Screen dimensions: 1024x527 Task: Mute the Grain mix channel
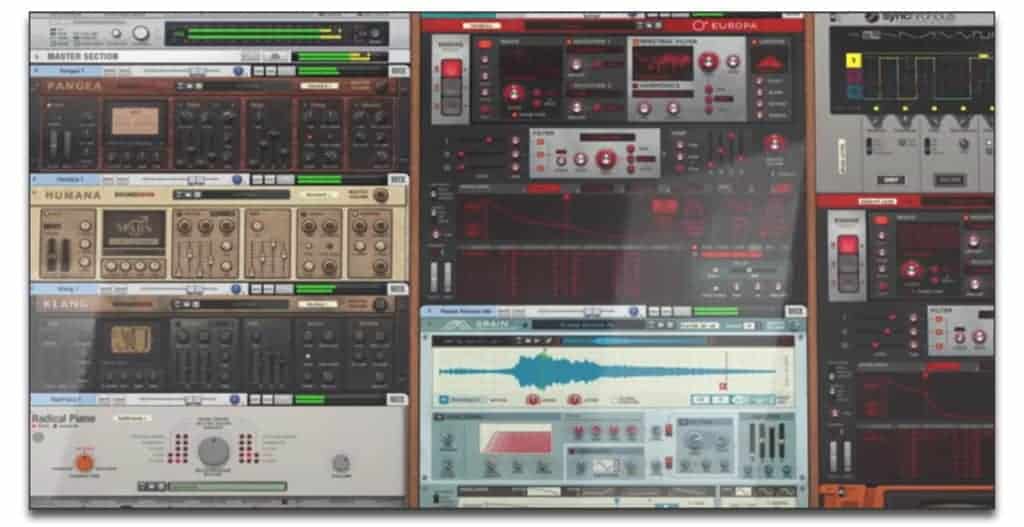pos(654,312)
